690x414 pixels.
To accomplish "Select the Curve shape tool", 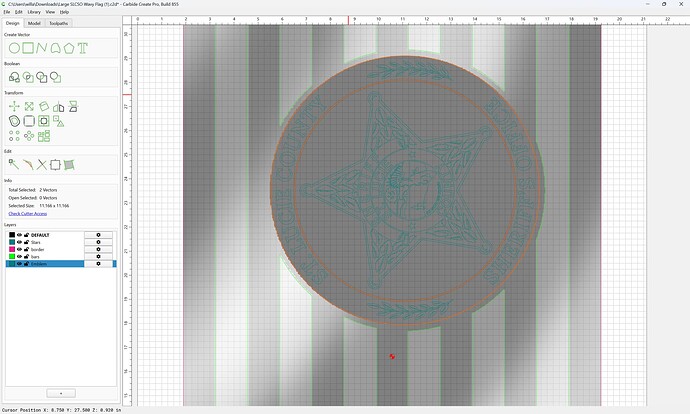I will pyautogui.click(x=55, y=48).
